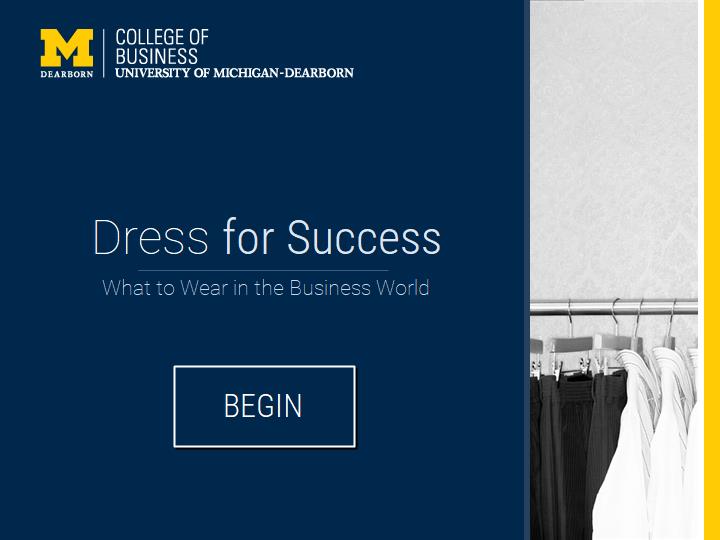Image resolution: width=720 pixels, height=540 pixels.
Task: Click the thin divider line under the title
Action: [263, 270]
